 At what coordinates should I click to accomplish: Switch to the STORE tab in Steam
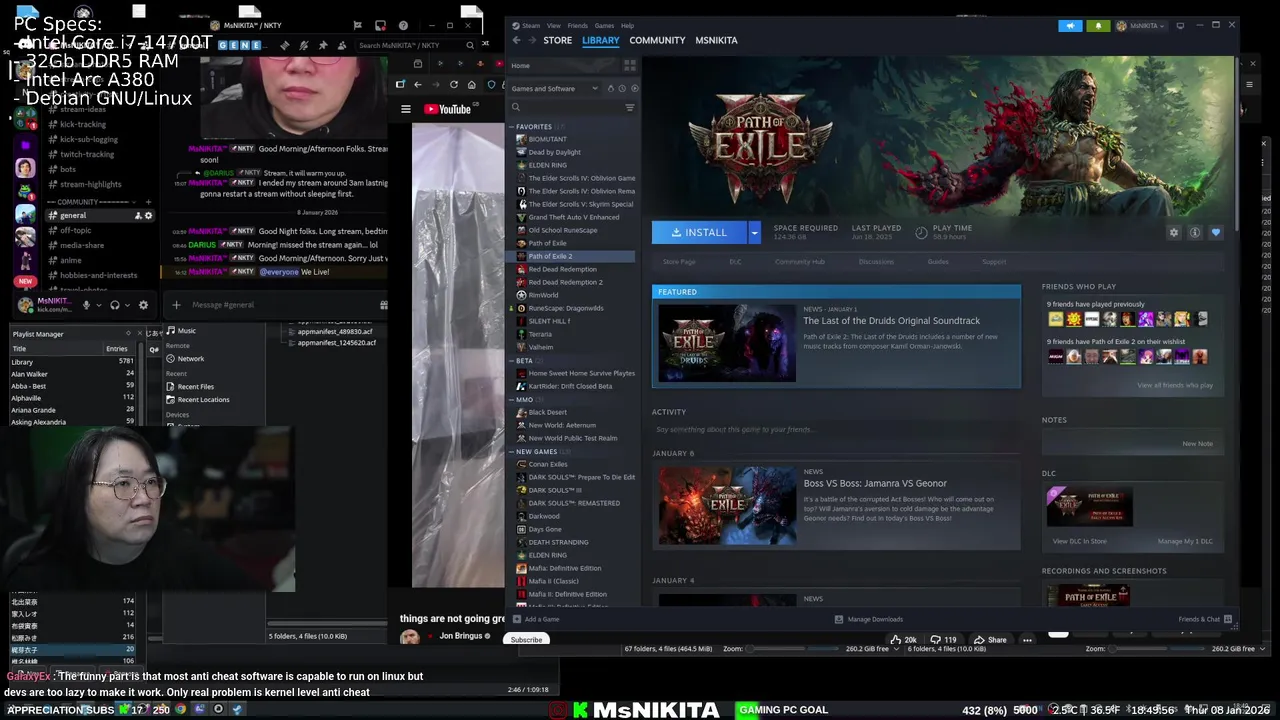(x=557, y=40)
